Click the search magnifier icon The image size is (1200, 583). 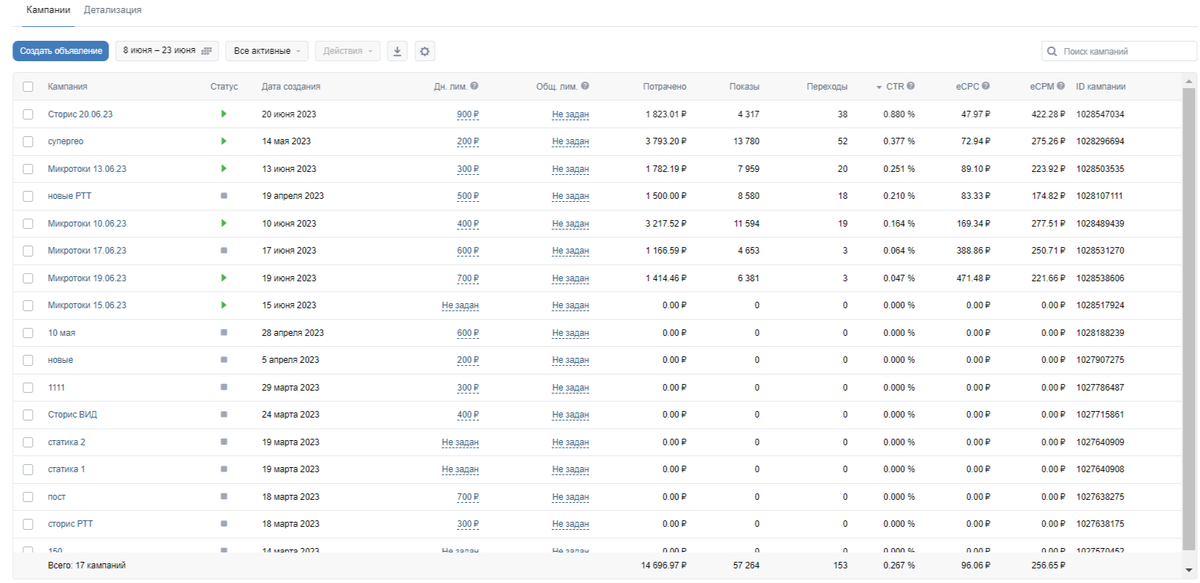[x=1052, y=51]
